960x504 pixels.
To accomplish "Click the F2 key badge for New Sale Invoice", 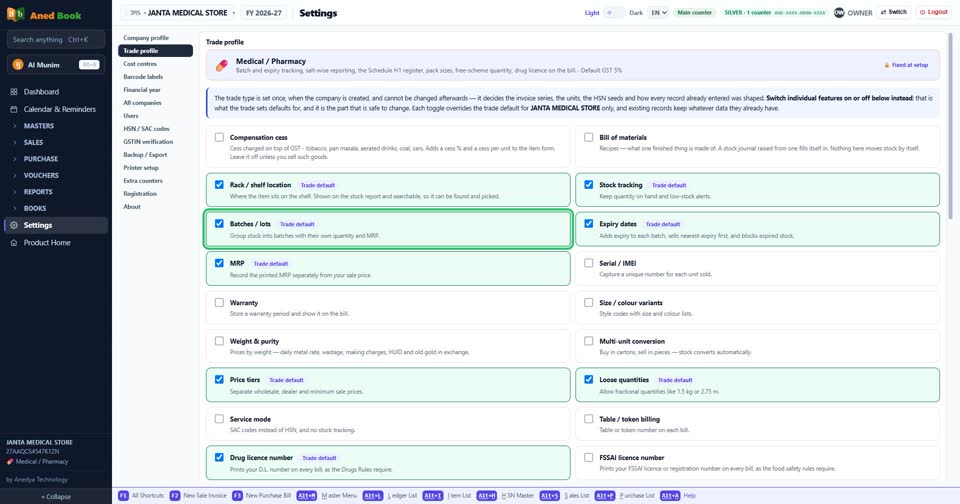I will 174,495.
